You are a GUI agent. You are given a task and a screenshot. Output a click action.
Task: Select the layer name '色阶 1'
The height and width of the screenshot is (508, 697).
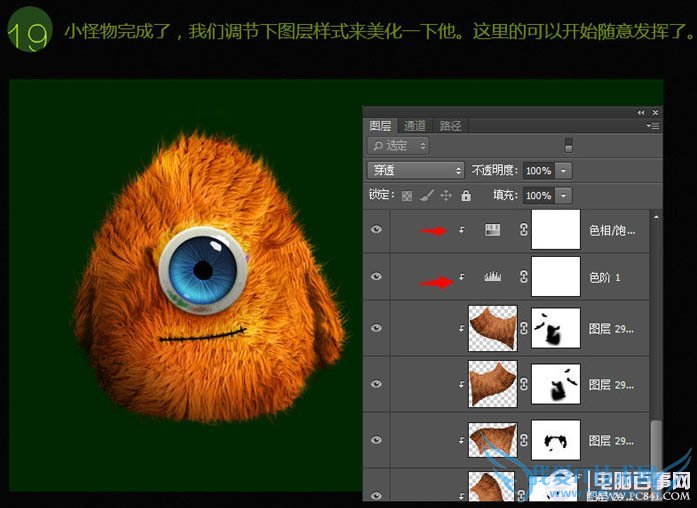pyautogui.click(x=604, y=277)
